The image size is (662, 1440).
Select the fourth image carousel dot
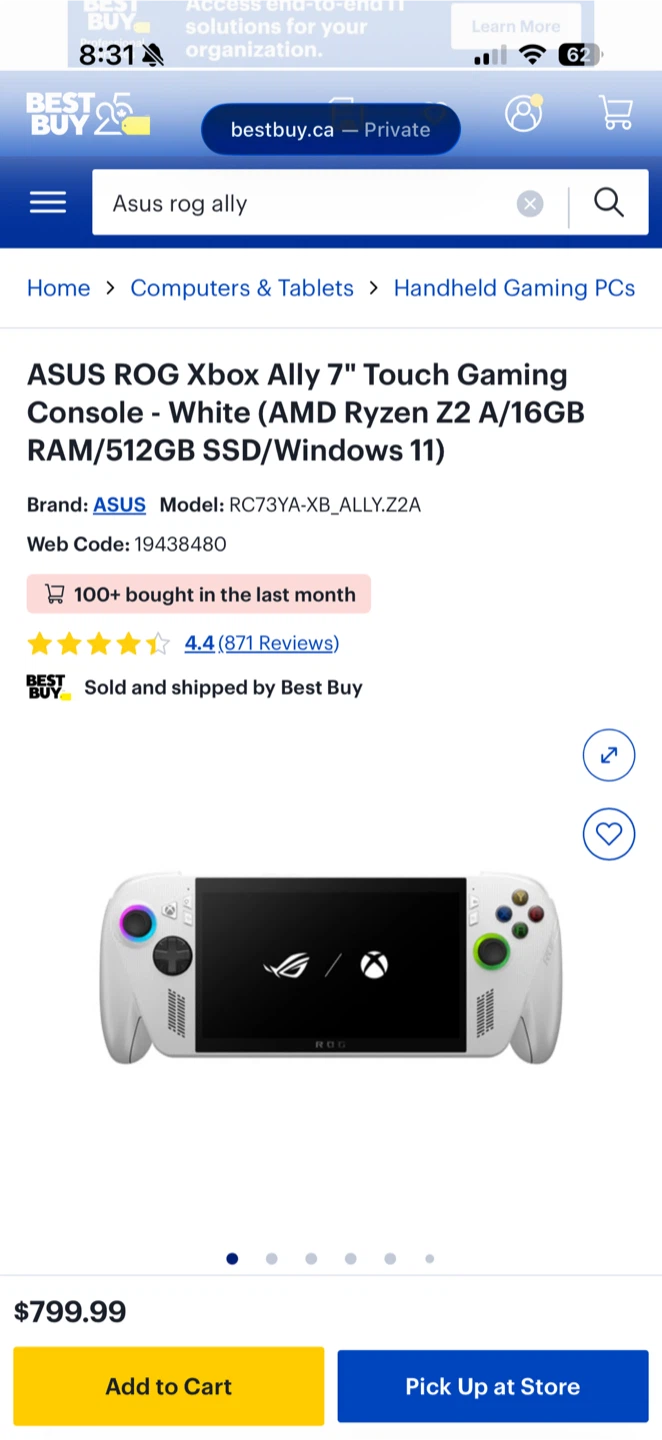click(x=350, y=1259)
